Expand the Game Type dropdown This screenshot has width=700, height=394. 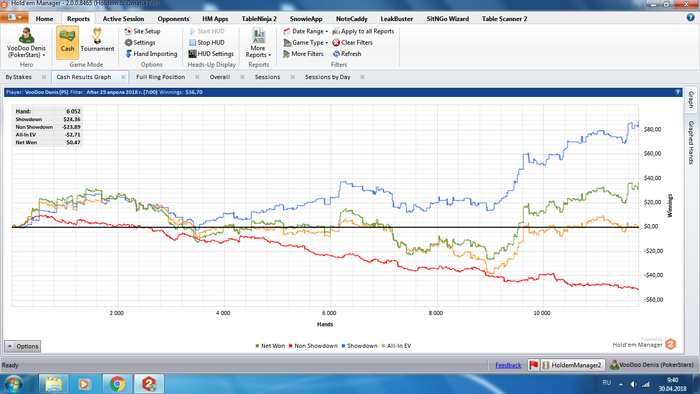coord(306,42)
